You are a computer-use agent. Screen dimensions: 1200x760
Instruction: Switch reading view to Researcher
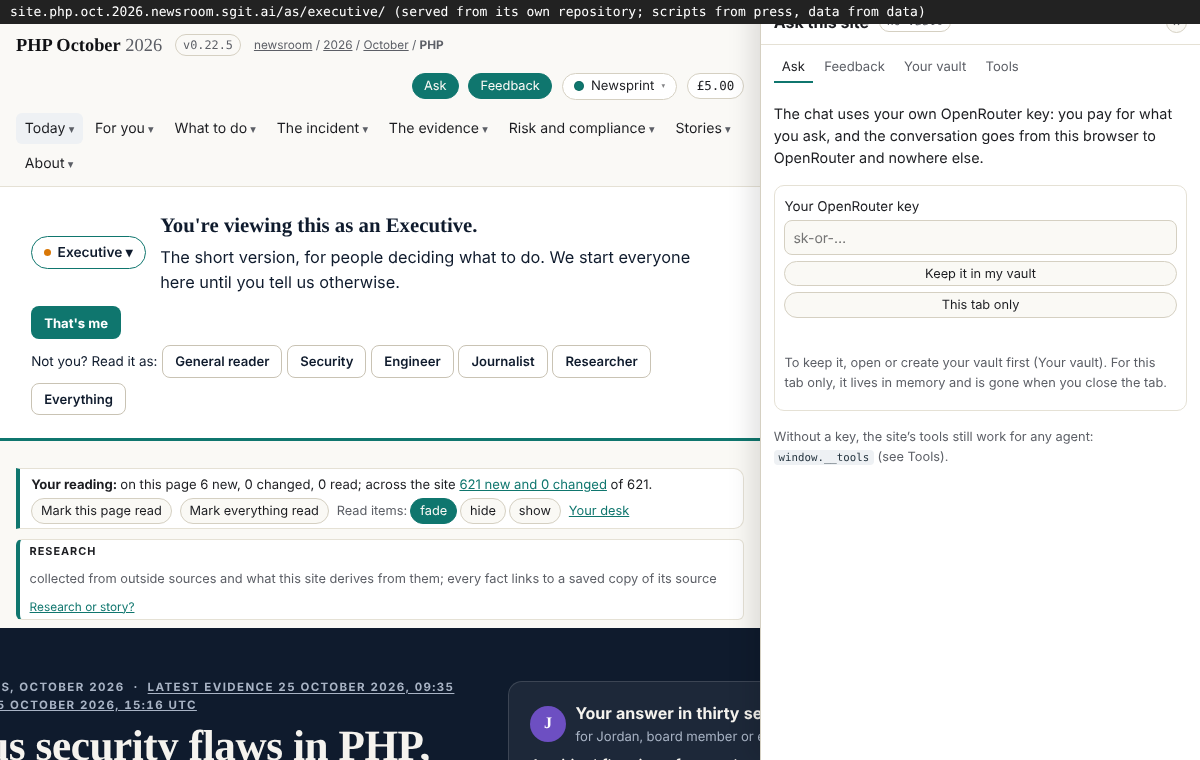tap(601, 361)
